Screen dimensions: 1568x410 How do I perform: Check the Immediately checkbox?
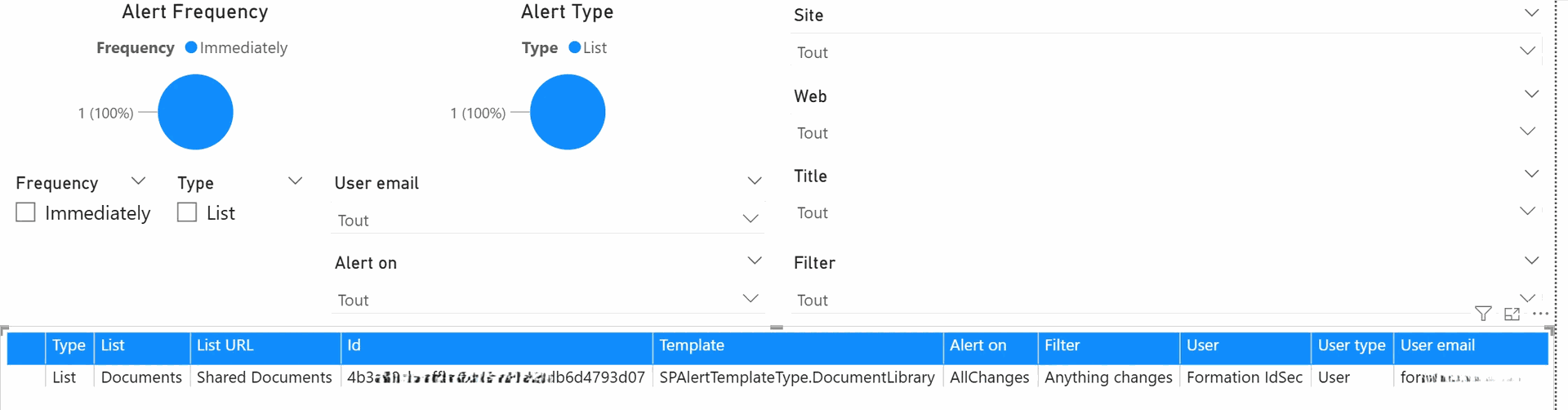26,212
